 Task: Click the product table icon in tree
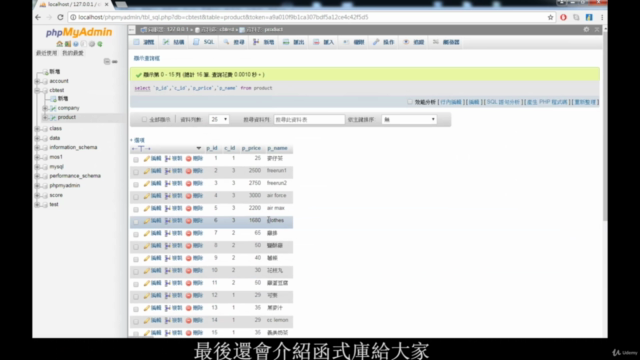(x=53, y=118)
